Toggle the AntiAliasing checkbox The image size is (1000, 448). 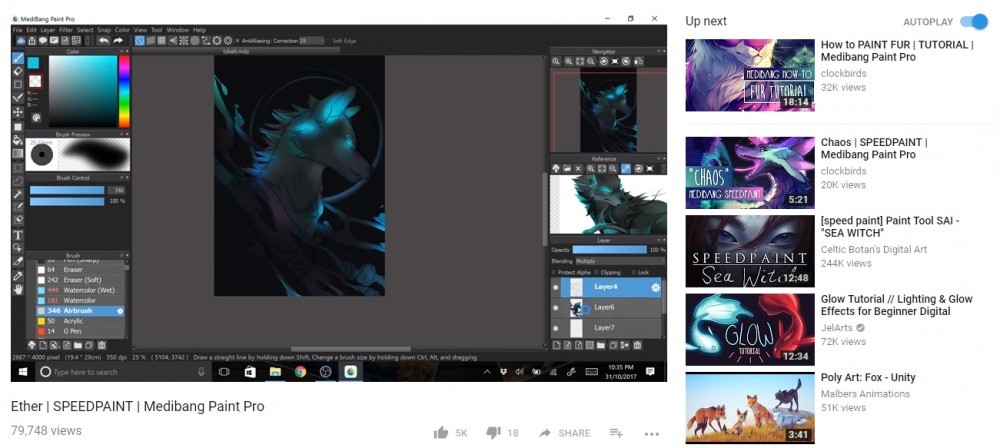click(237, 41)
